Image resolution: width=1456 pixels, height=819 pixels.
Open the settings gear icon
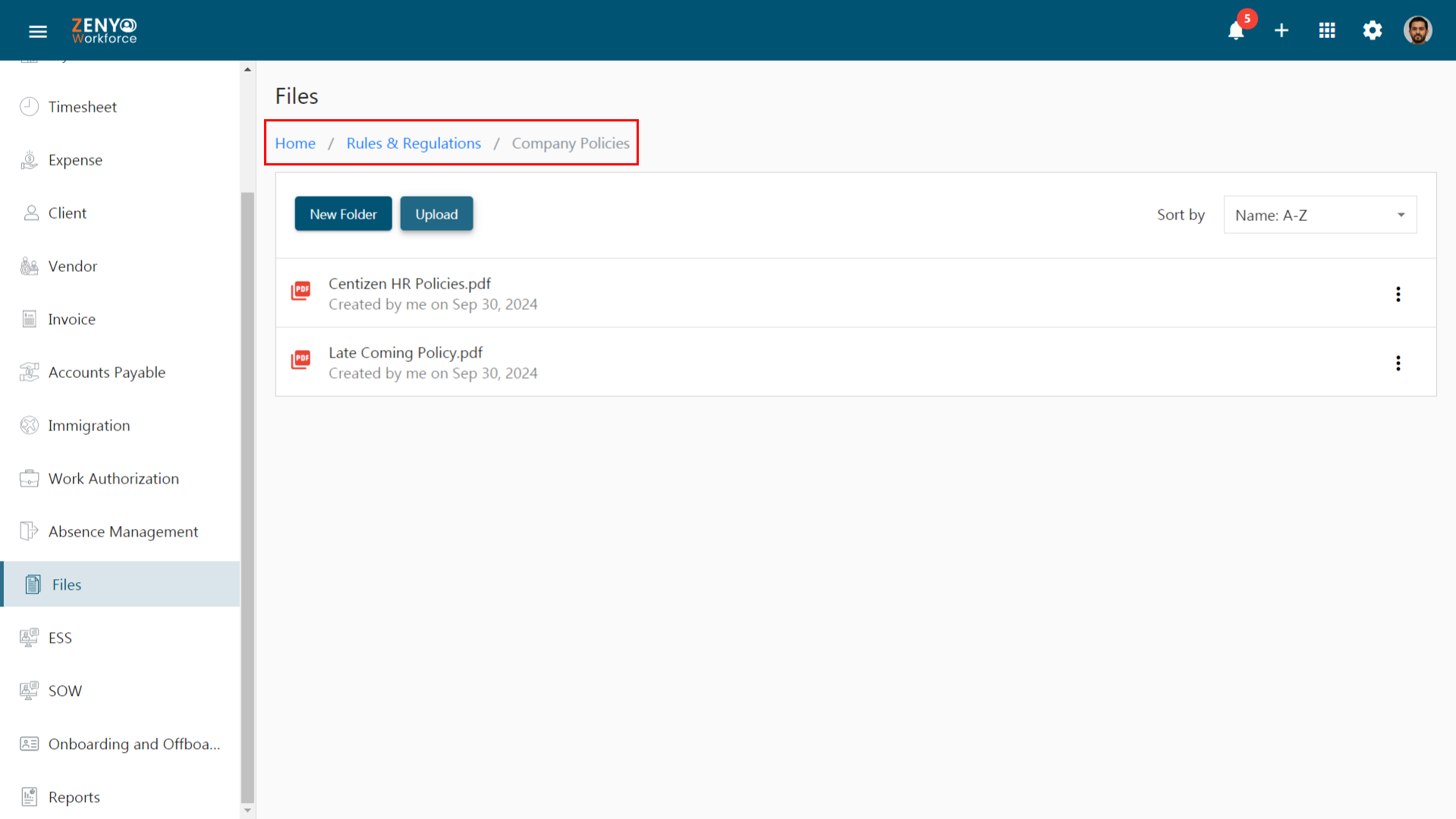[x=1373, y=30]
